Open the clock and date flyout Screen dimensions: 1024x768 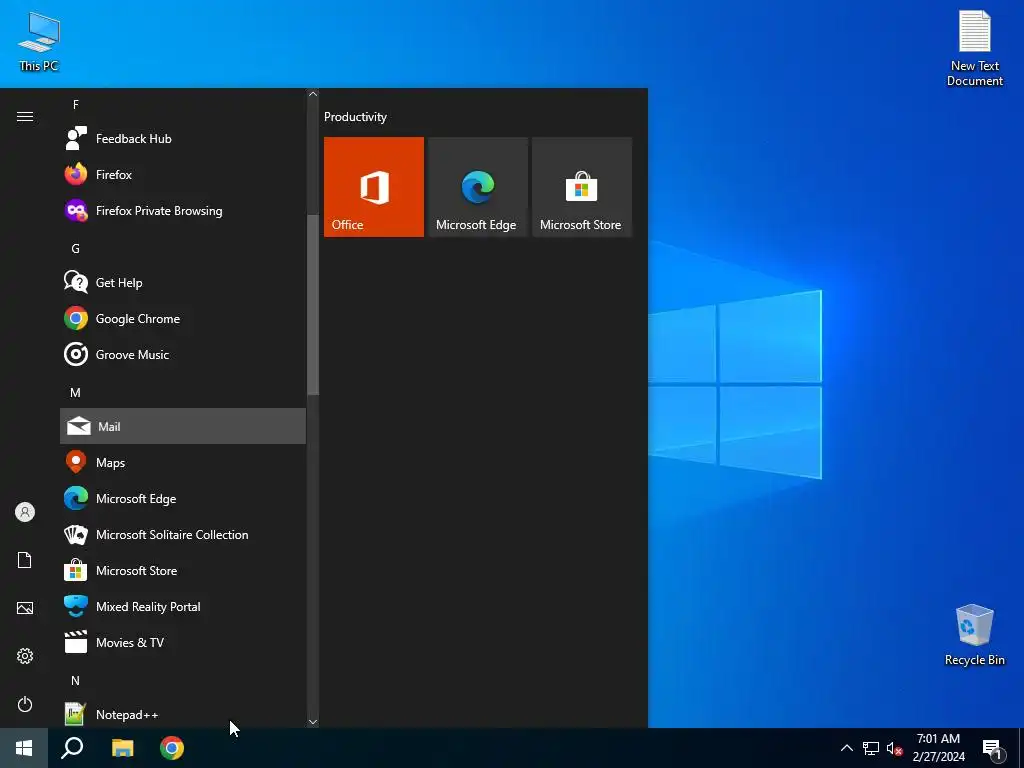[x=938, y=748]
